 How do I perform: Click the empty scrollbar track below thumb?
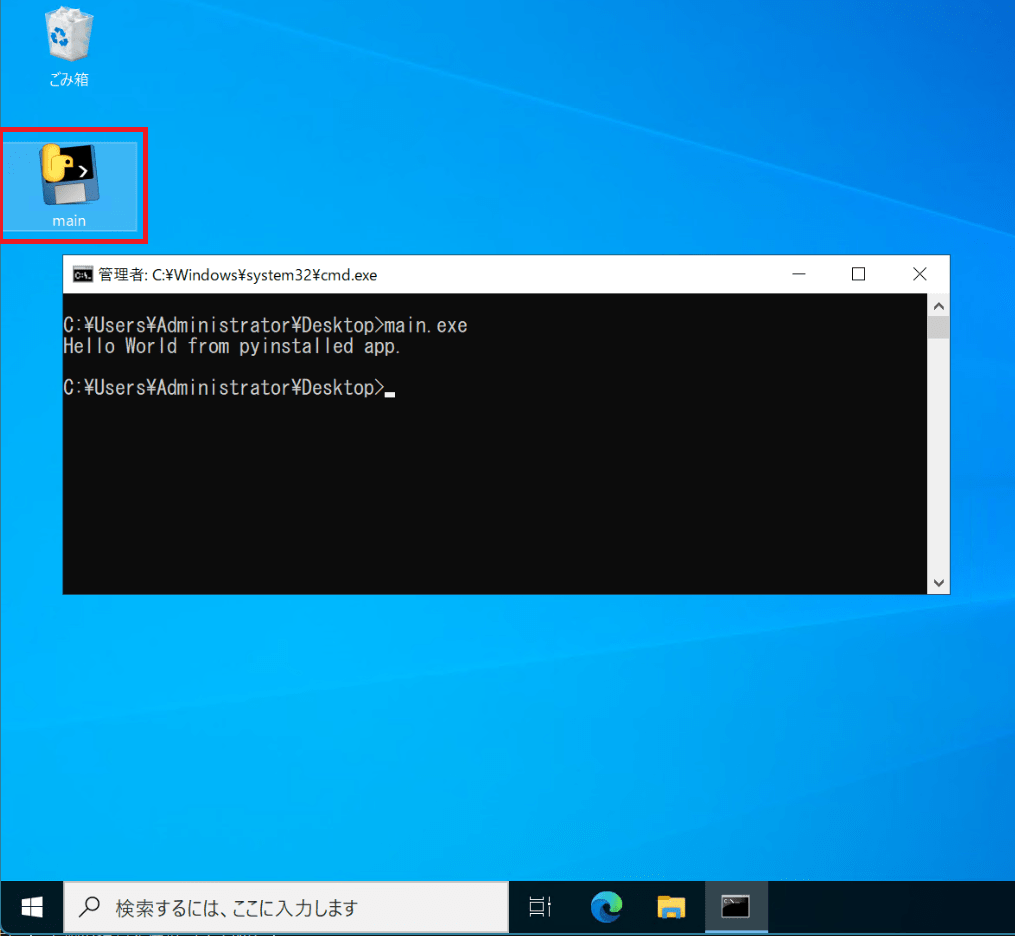(x=939, y=460)
